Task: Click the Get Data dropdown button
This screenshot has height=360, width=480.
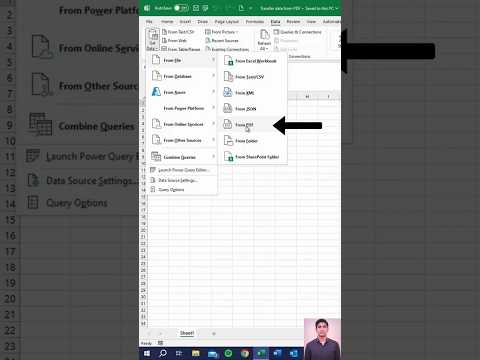Action: (x=152, y=40)
